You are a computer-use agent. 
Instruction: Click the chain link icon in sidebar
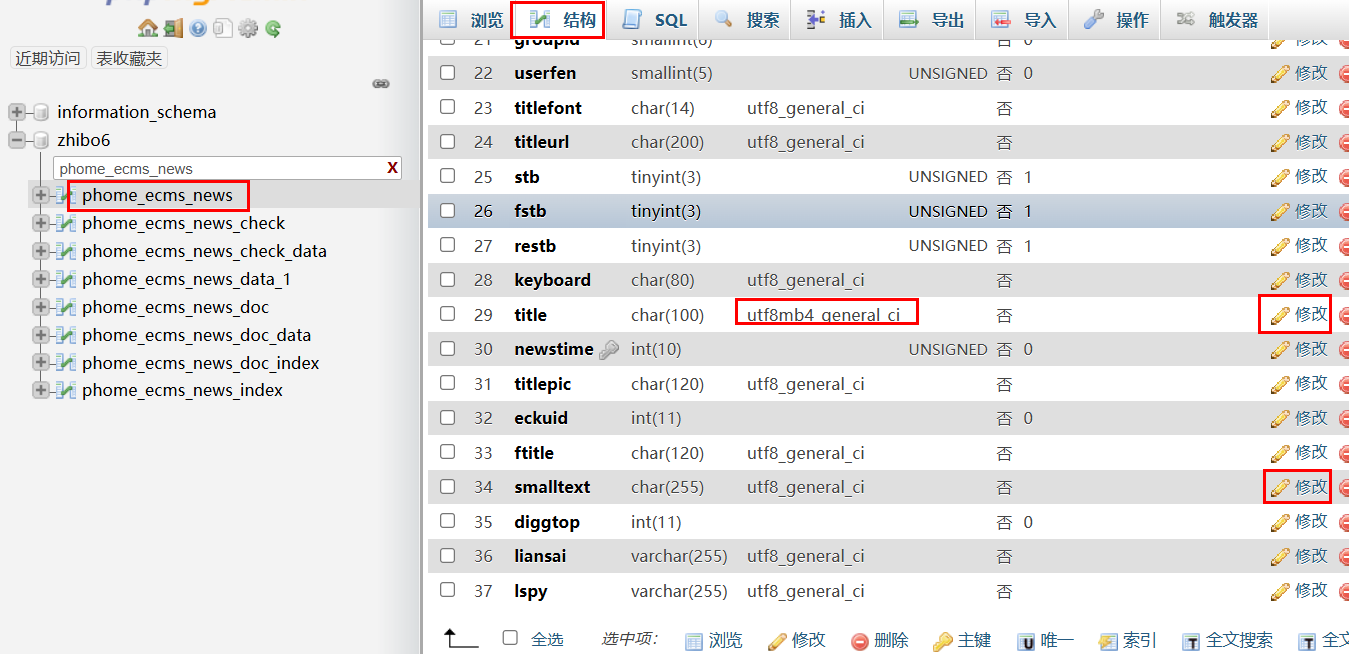pos(381,84)
